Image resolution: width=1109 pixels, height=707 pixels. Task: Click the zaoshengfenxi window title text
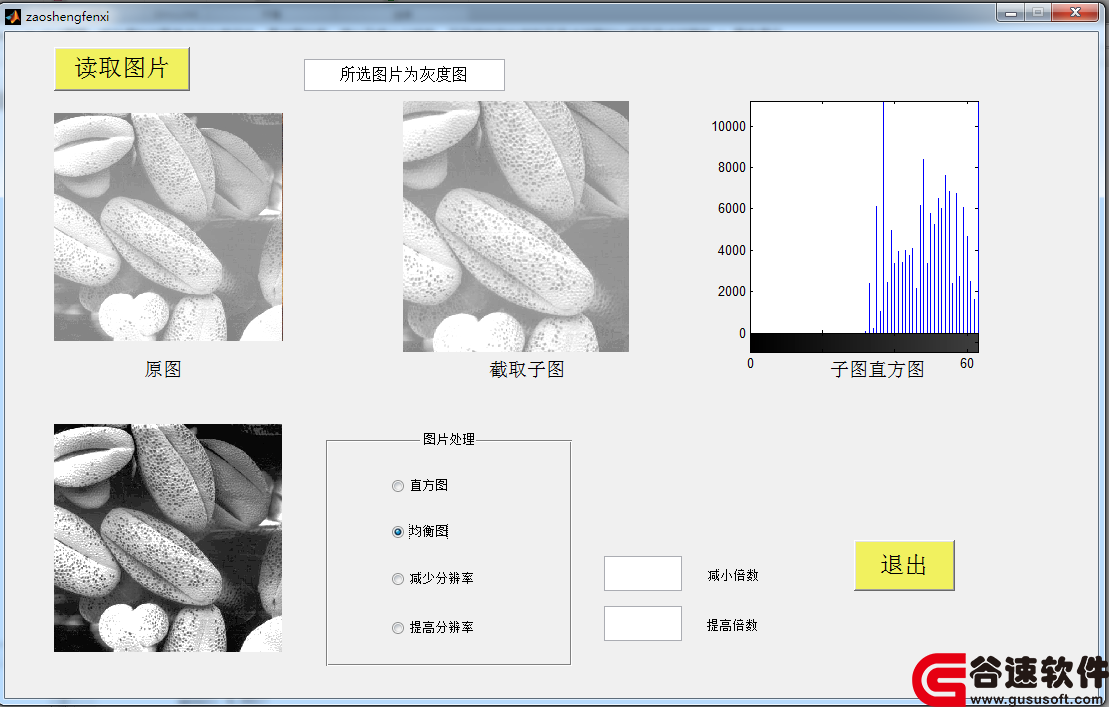[x=68, y=17]
